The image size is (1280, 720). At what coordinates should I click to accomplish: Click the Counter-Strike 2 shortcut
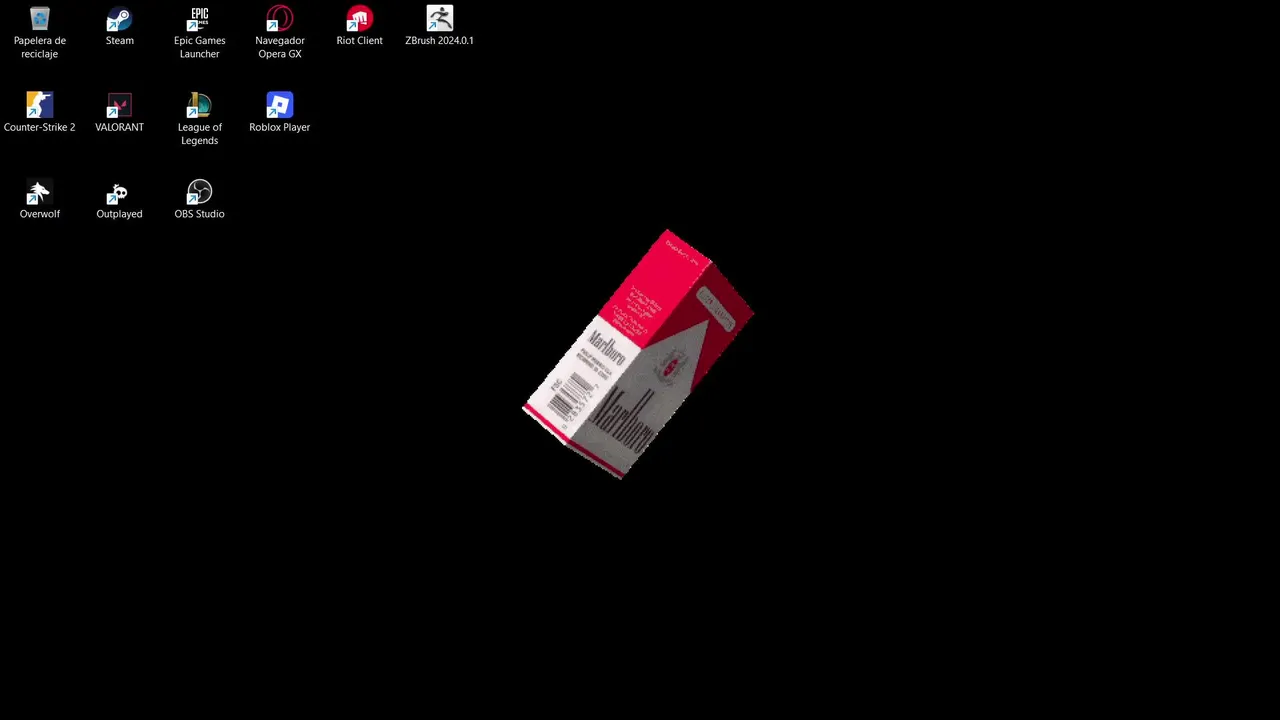tap(39, 112)
